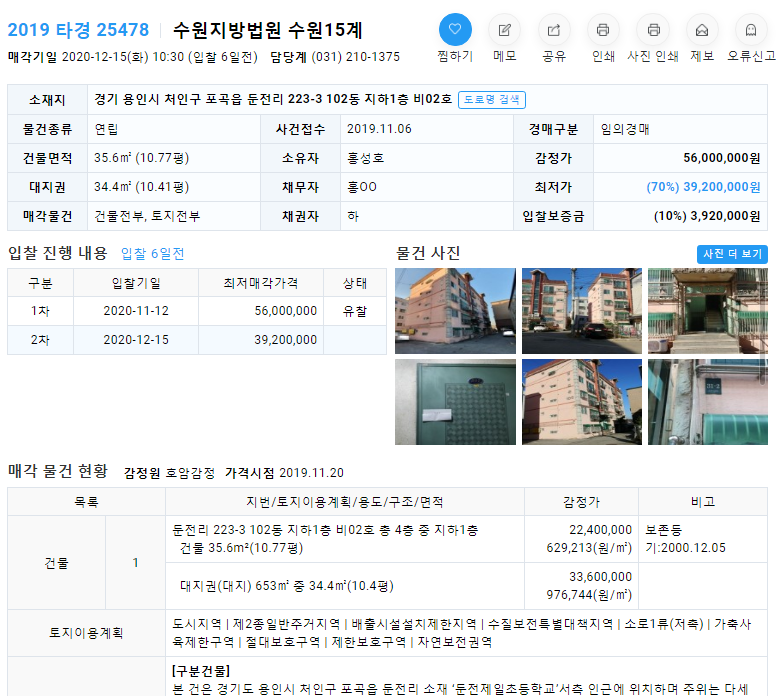Click appraisal value 56,000,000원 in summary table
This screenshot has width=783, height=696.
point(722,158)
